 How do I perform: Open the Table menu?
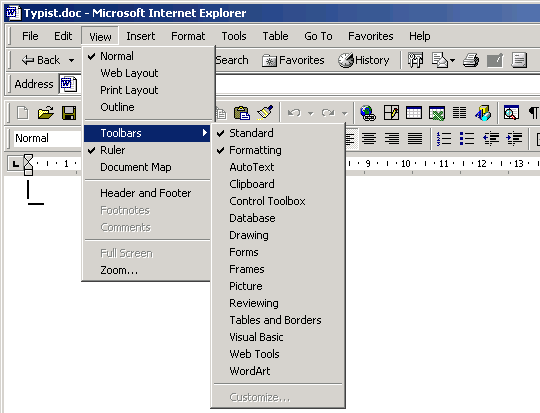[x=276, y=36]
